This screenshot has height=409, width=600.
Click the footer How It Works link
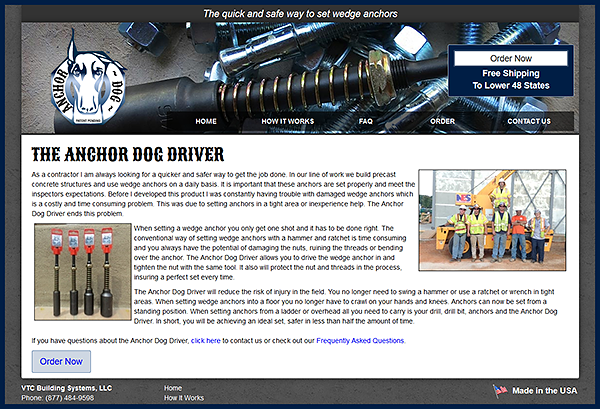184,398
